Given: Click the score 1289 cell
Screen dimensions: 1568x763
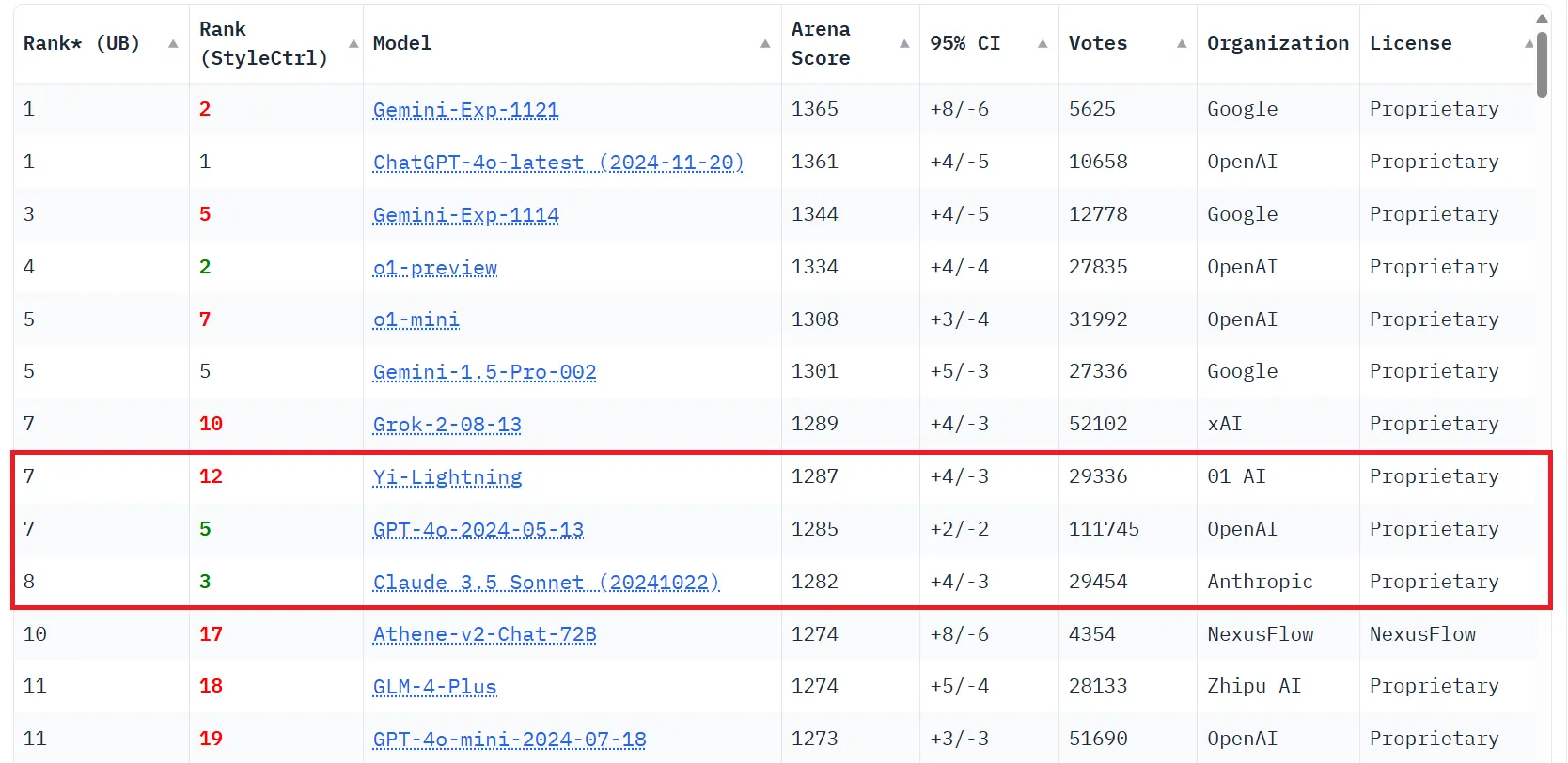Looking at the screenshot, I should coord(815,424).
